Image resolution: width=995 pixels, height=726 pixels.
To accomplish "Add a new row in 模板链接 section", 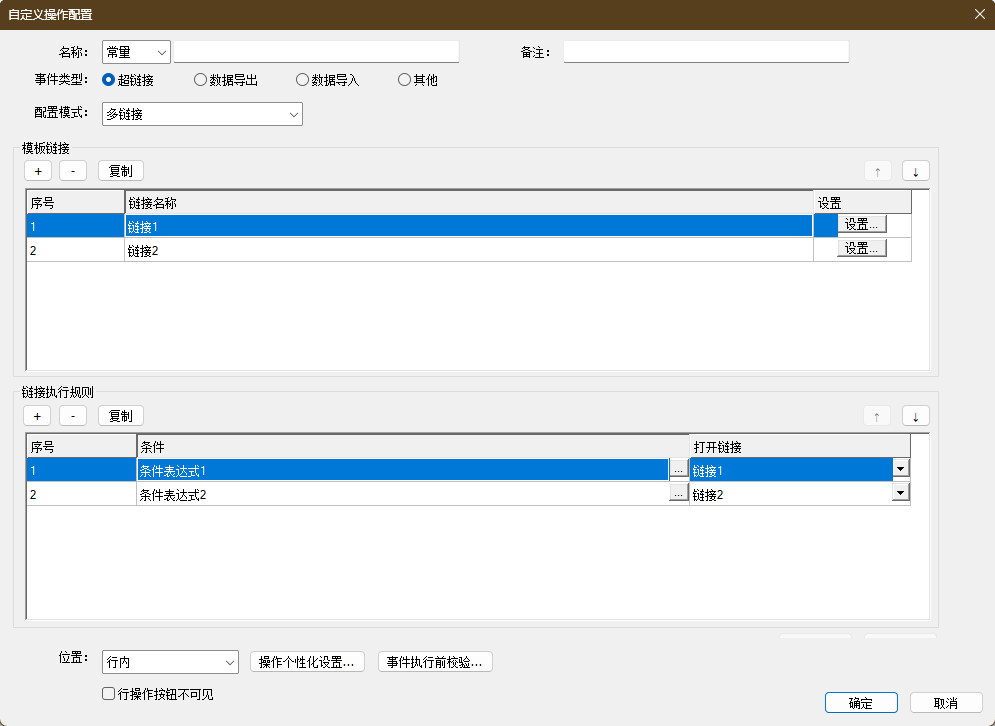I will pos(37,171).
